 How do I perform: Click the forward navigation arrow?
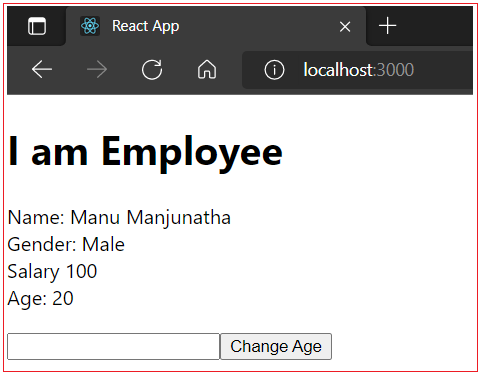pyautogui.click(x=97, y=70)
